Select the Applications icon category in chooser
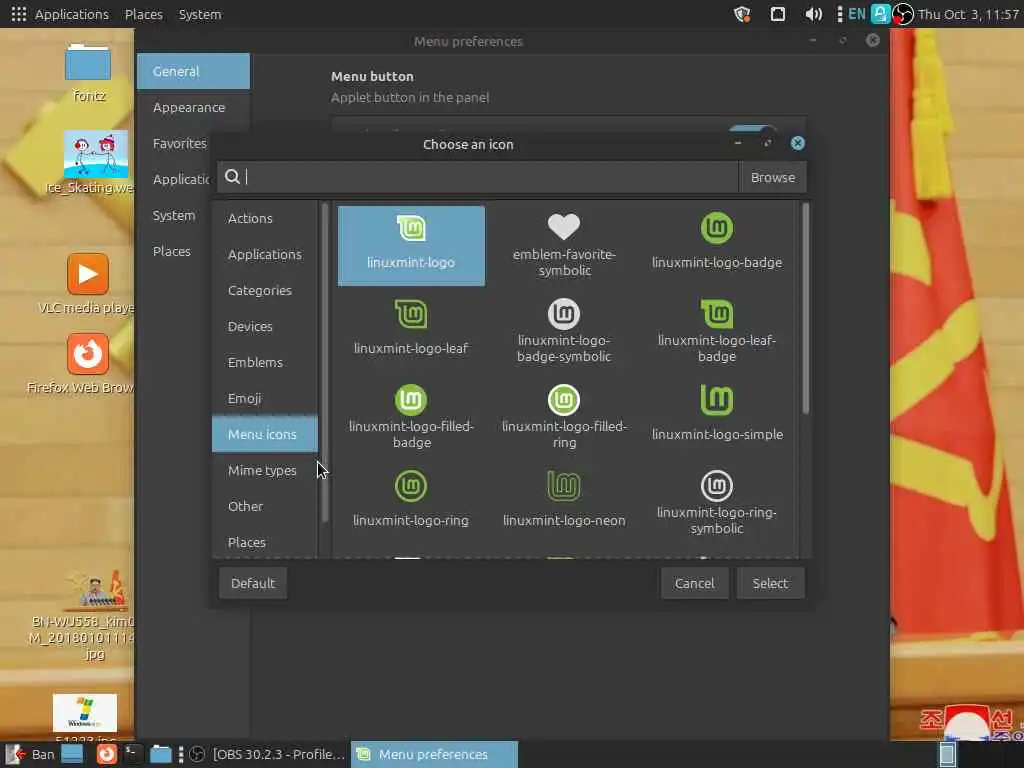Image resolution: width=1024 pixels, height=768 pixels. coord(264,254)
